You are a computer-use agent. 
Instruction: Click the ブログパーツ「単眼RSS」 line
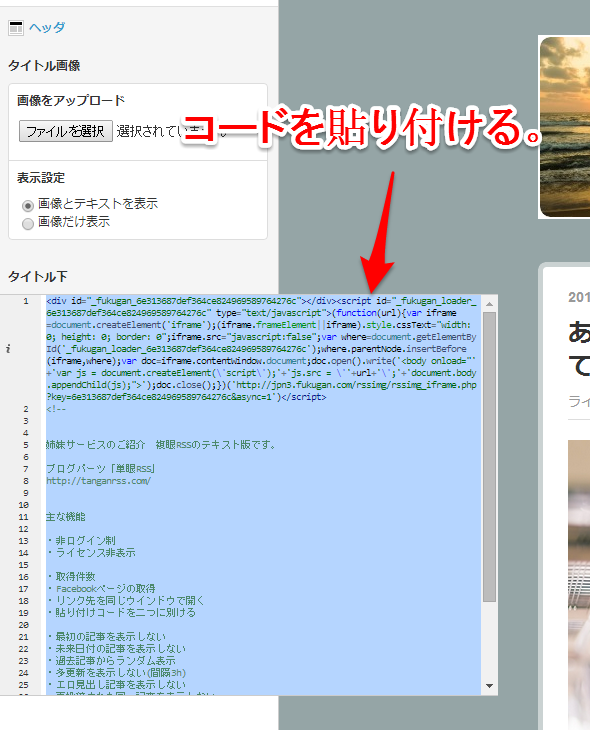point(101,469)
